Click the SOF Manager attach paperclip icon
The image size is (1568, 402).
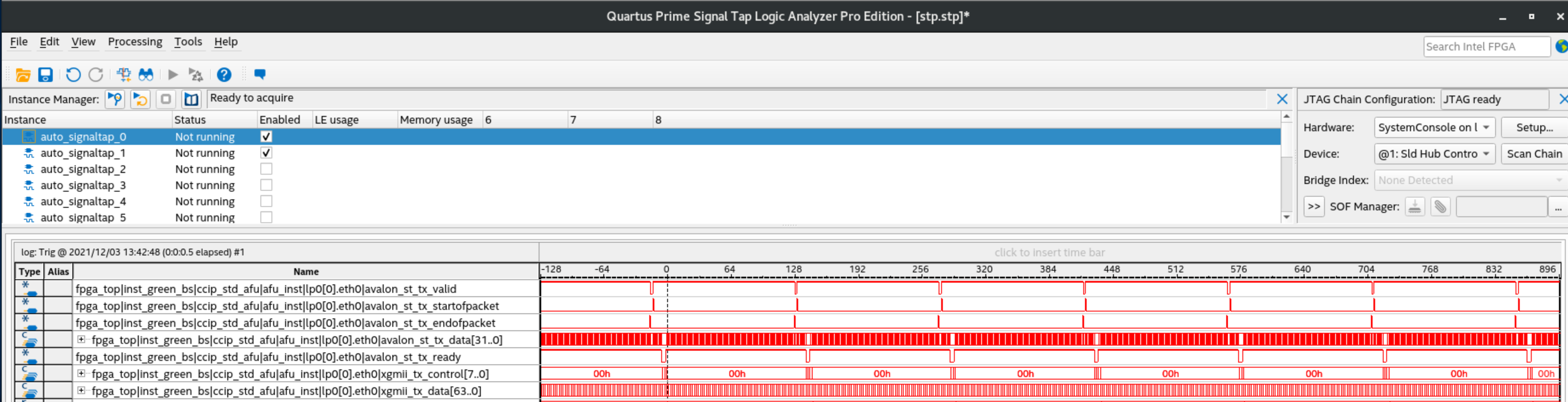(1440, 207)
